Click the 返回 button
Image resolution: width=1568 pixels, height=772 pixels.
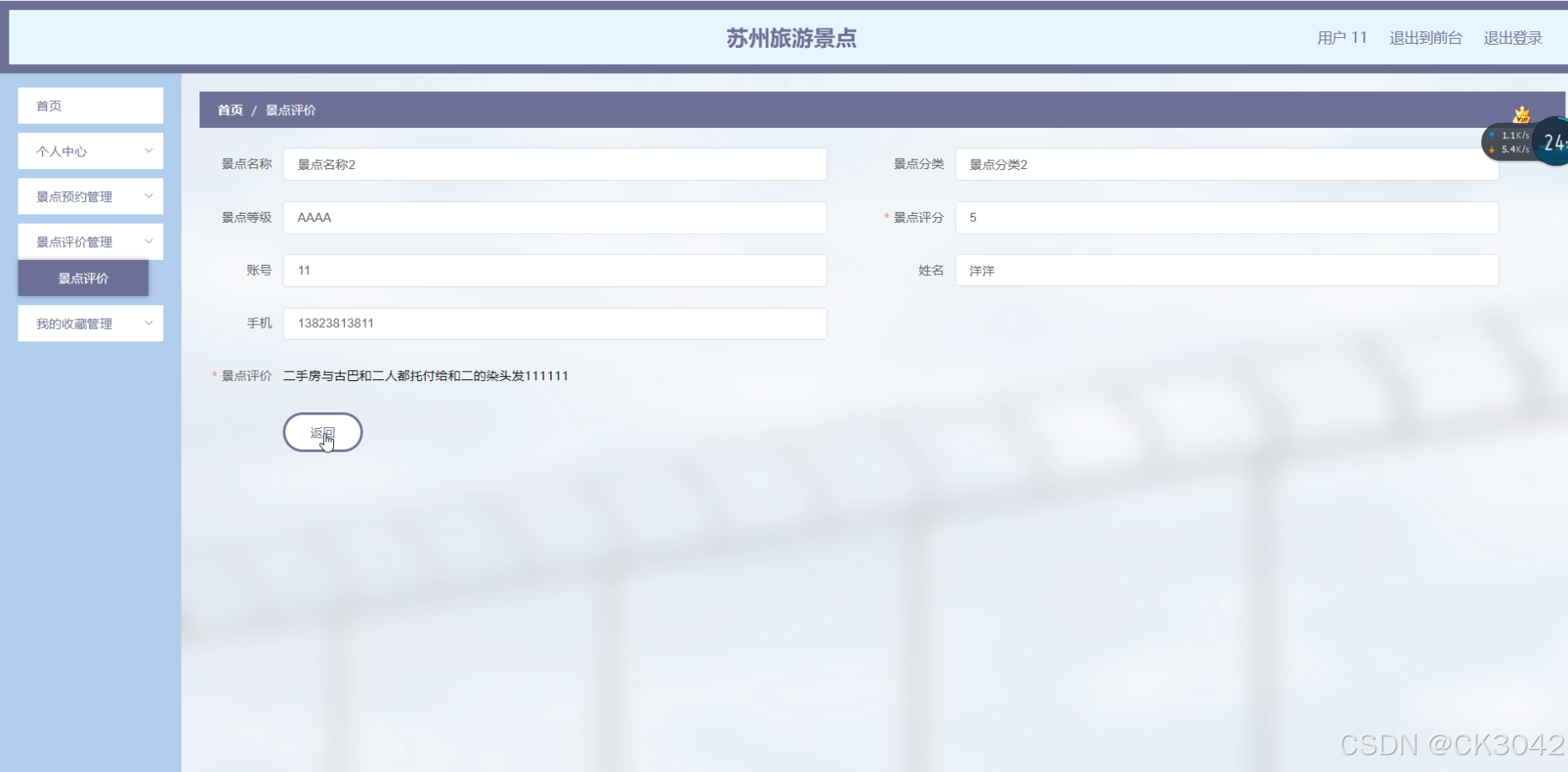323,432
